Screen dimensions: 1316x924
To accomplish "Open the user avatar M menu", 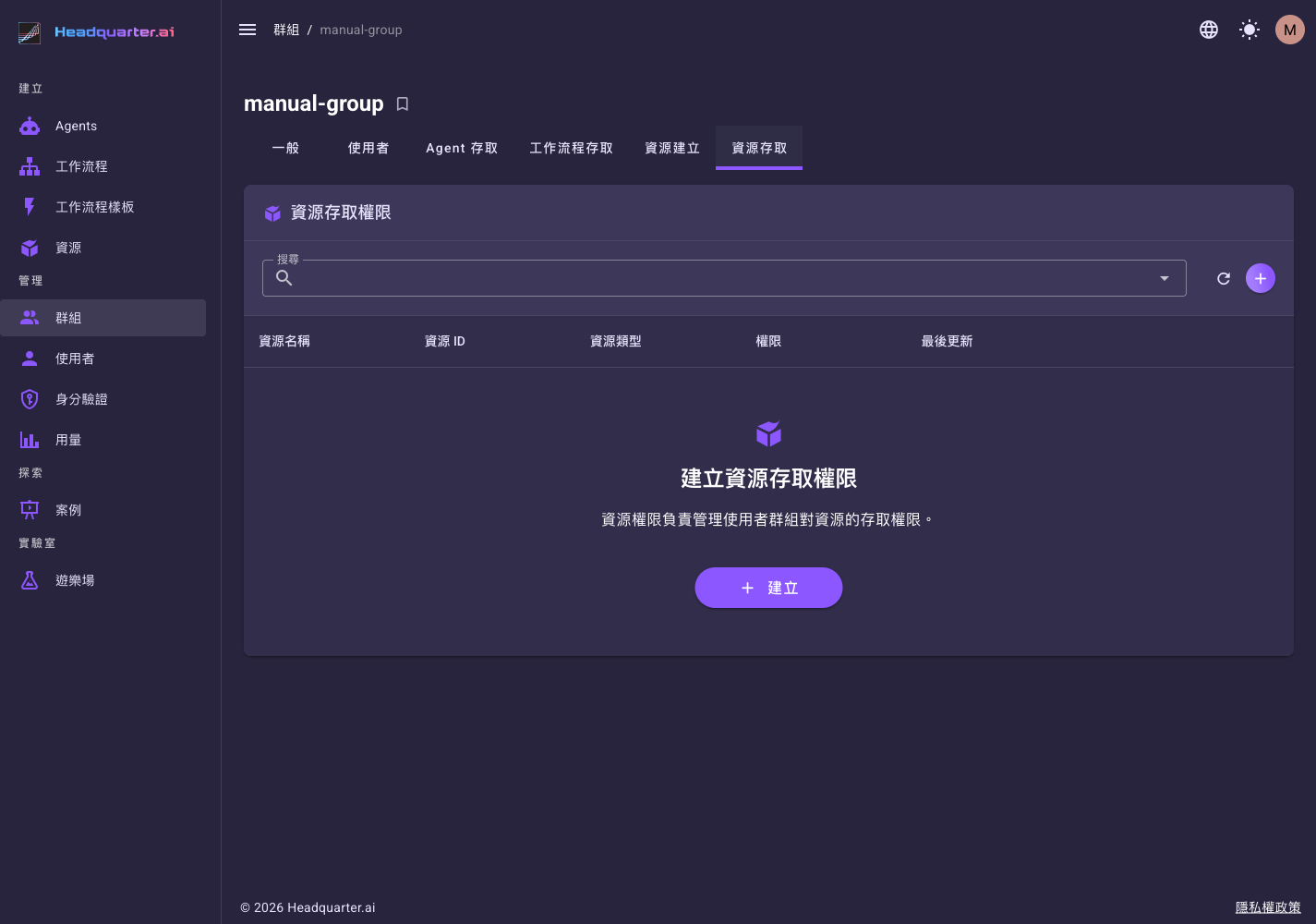I will click(1290, 30).
